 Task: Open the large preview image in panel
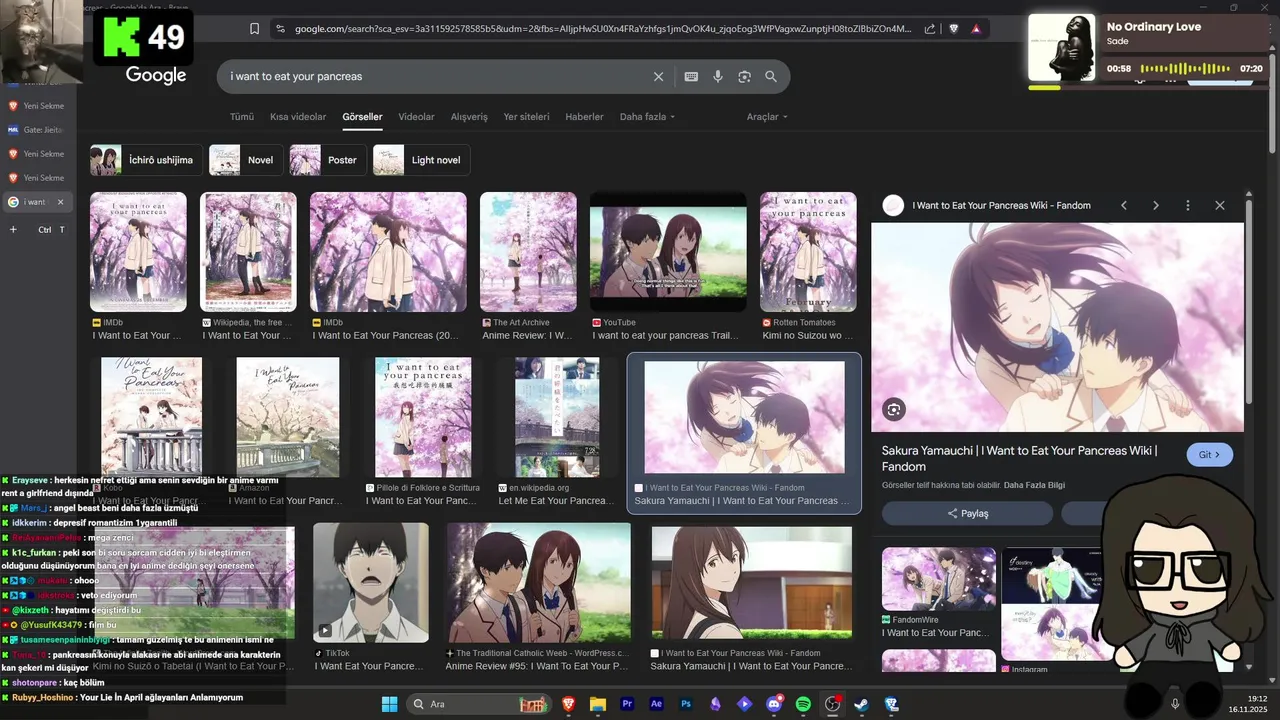[x=1058, y=327]
